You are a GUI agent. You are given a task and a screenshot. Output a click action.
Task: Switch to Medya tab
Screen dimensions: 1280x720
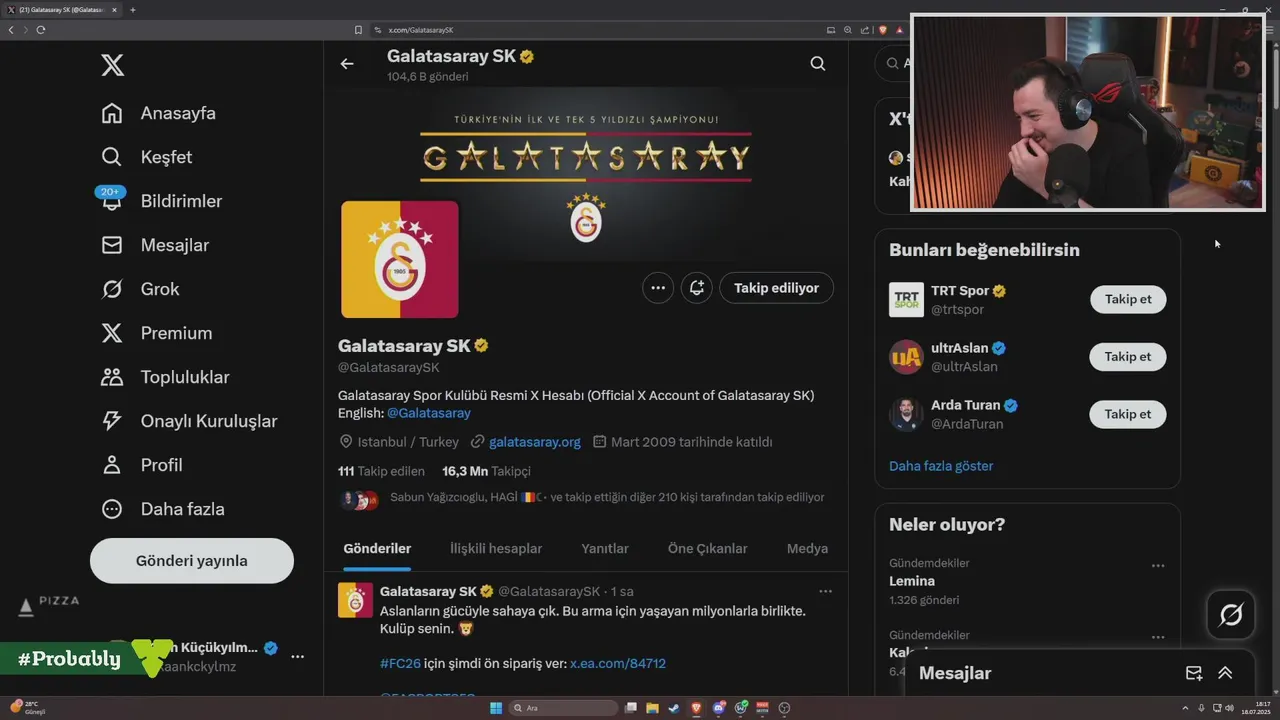tap(807, 549)
